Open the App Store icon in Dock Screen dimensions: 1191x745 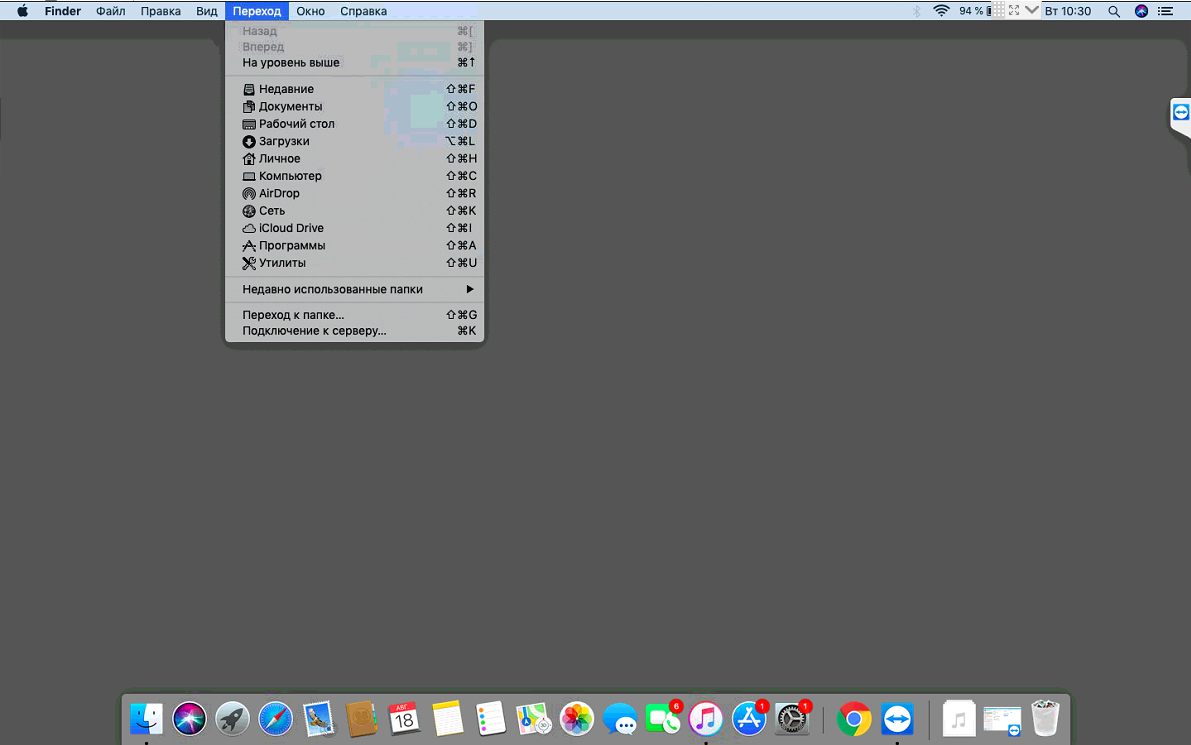pos(749,718)
